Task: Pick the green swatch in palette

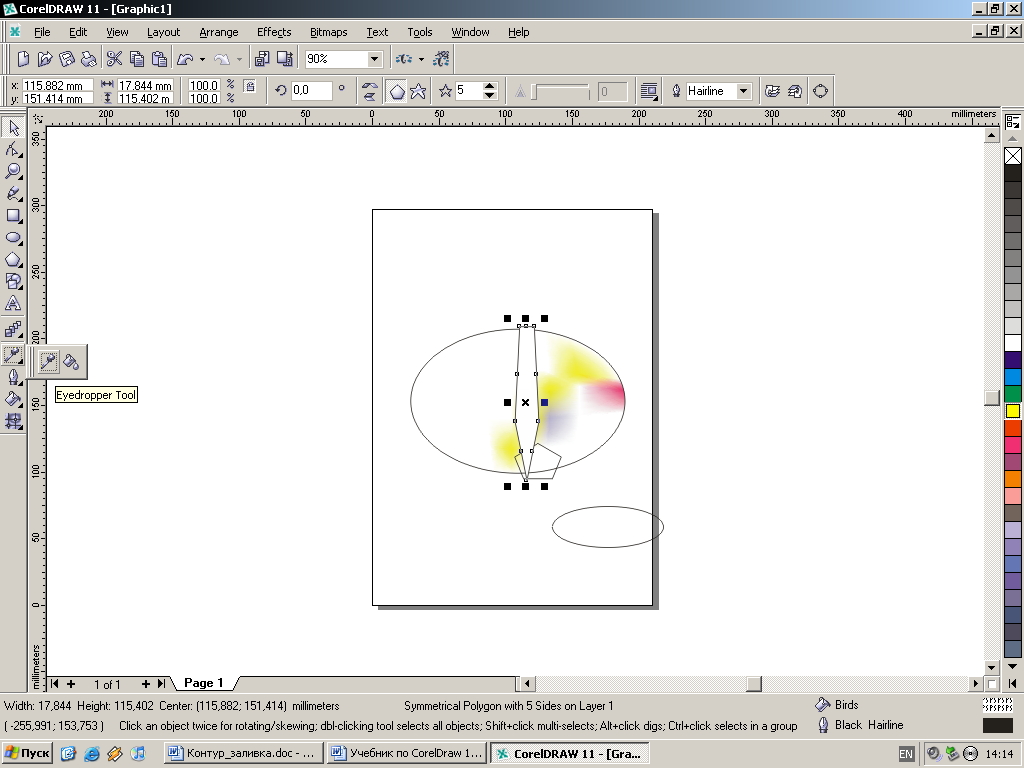Action: [x=1013, y=394]
